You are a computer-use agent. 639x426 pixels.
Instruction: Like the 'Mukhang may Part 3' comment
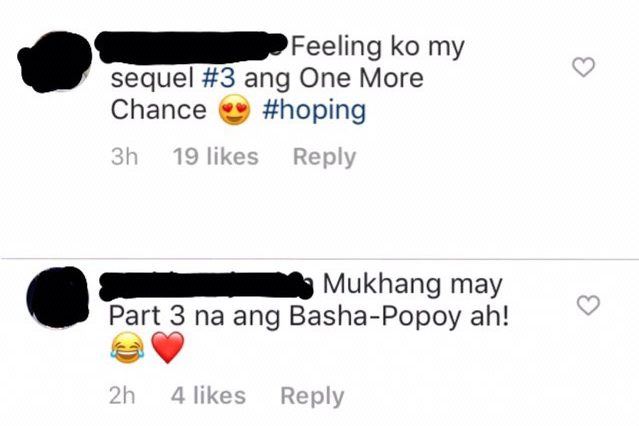[588, 305]
